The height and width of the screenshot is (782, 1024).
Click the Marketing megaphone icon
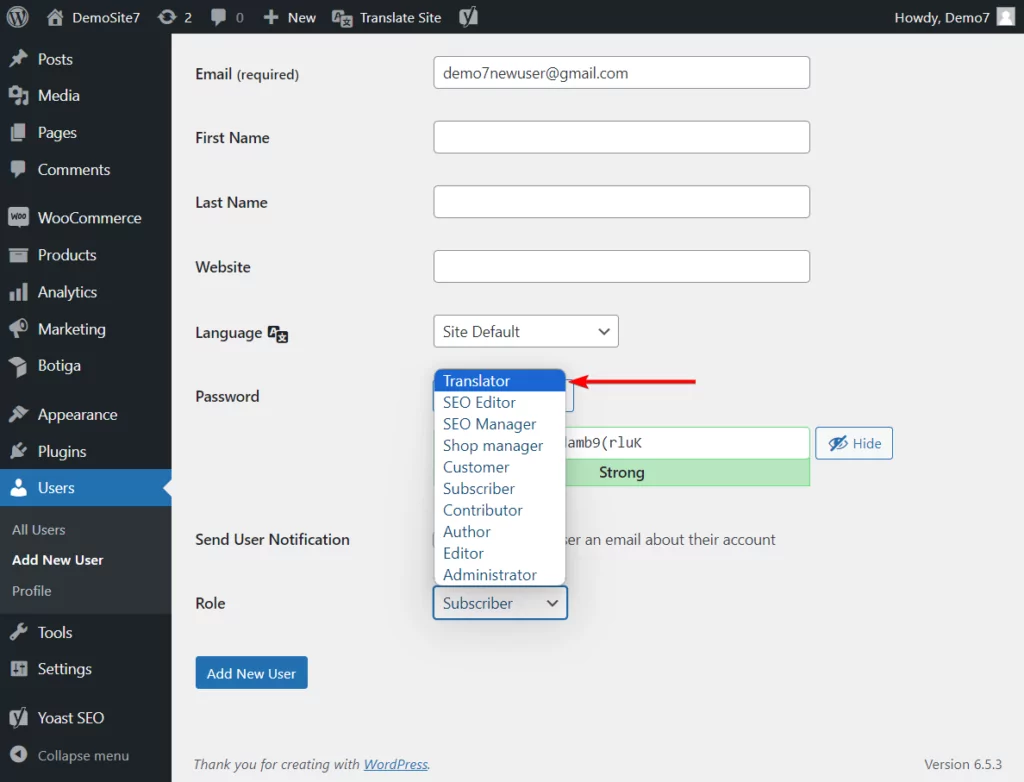(18, 328)
